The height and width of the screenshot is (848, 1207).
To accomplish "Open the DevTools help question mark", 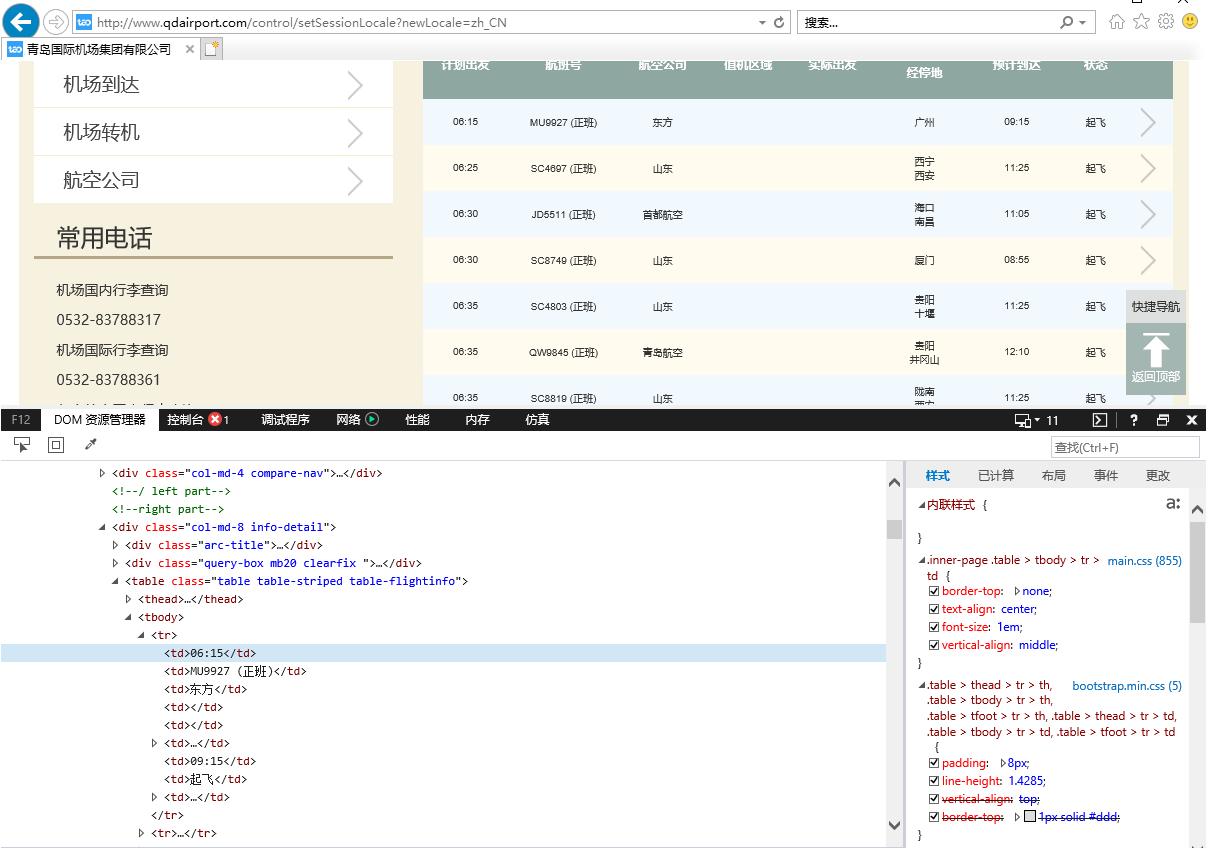I will point(1133,420).
